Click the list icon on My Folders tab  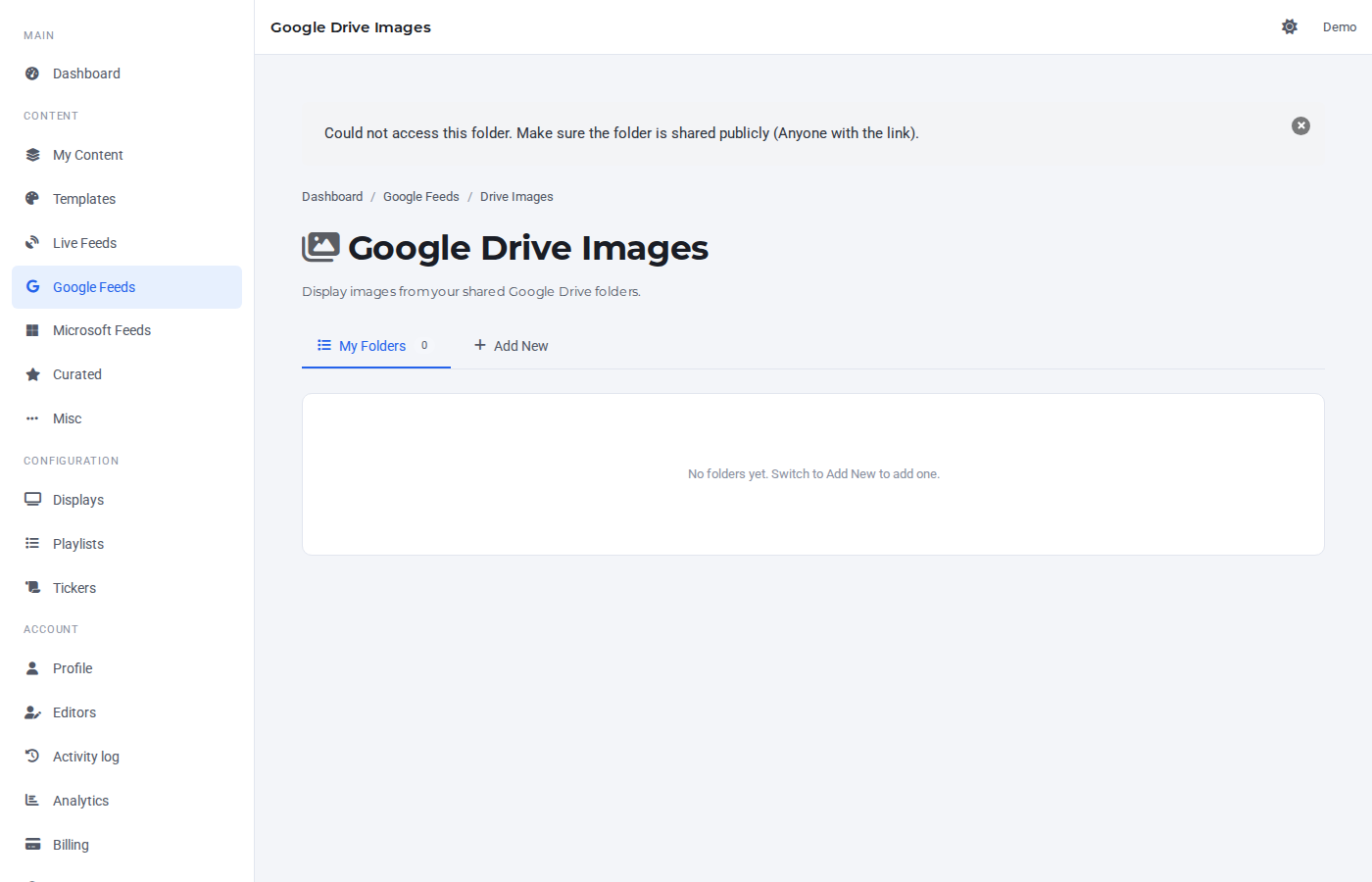tap(324, 345)
